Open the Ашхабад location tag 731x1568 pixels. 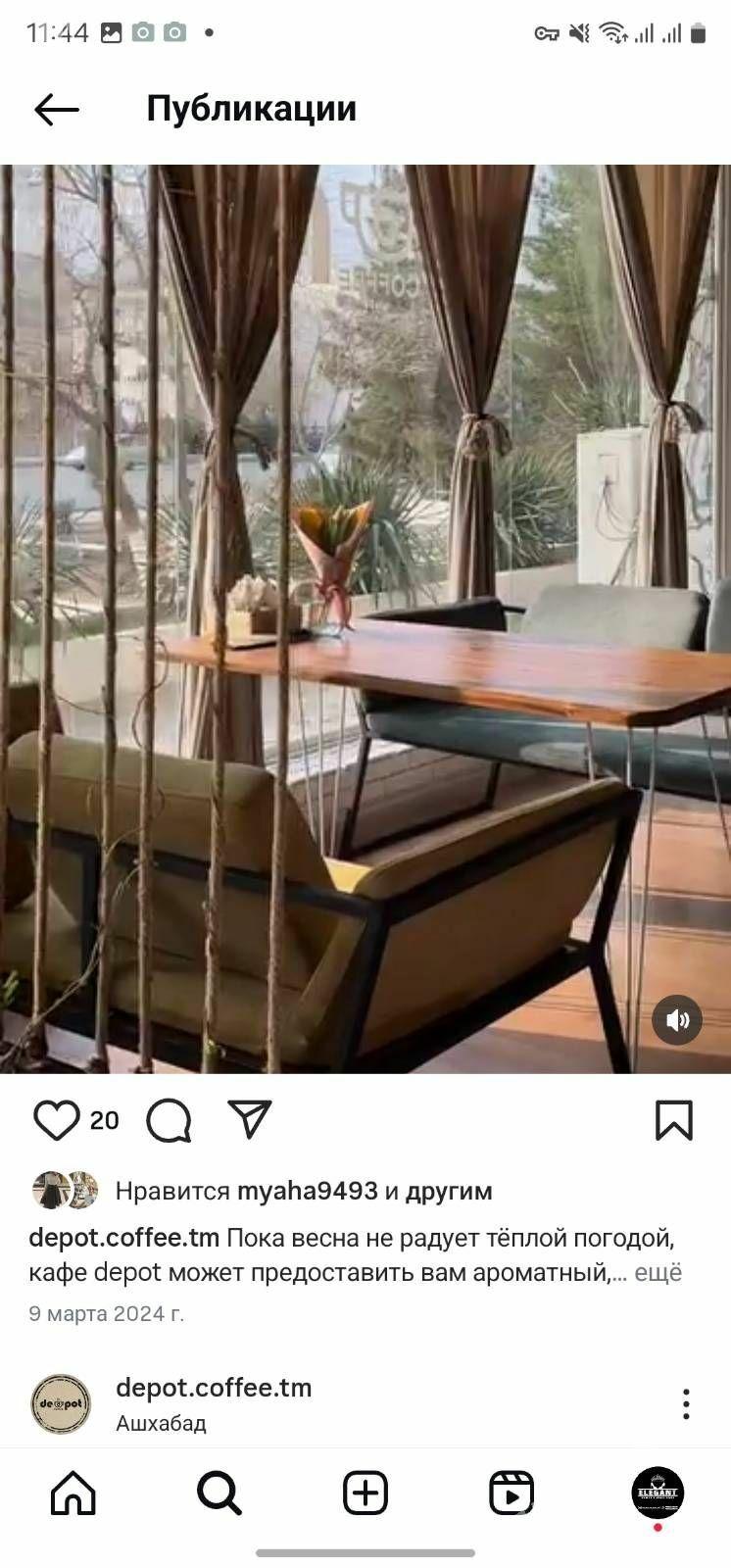[x=161, y=1423]
